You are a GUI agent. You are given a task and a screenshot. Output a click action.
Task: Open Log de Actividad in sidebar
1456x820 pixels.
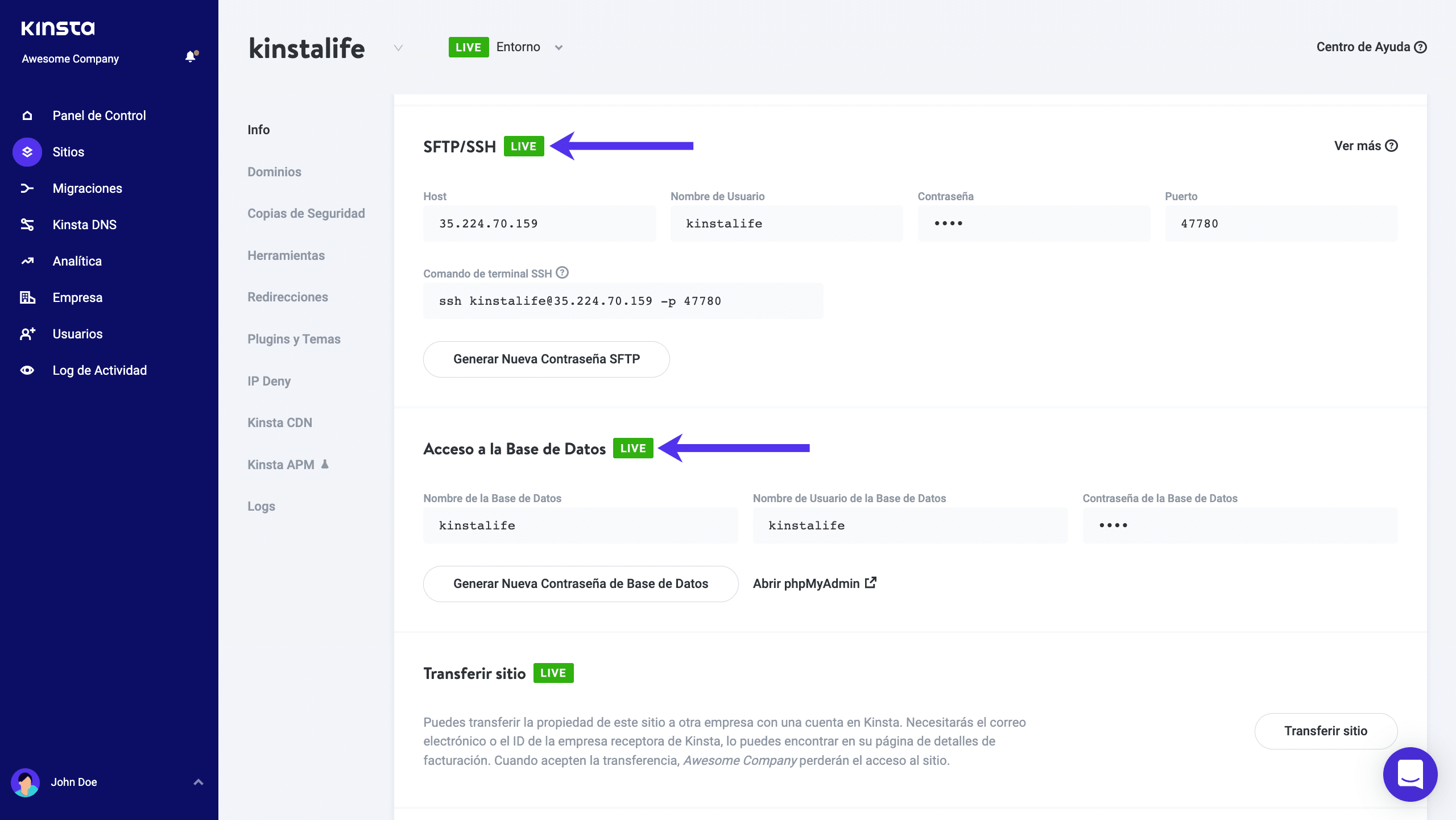coord(100,370)
